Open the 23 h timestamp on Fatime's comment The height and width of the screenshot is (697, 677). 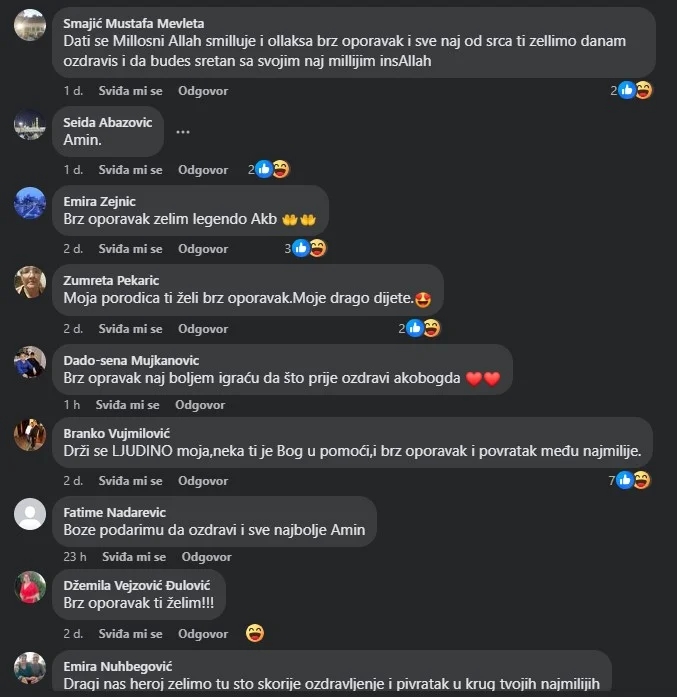pyautogui.click(x=75, y=557)
